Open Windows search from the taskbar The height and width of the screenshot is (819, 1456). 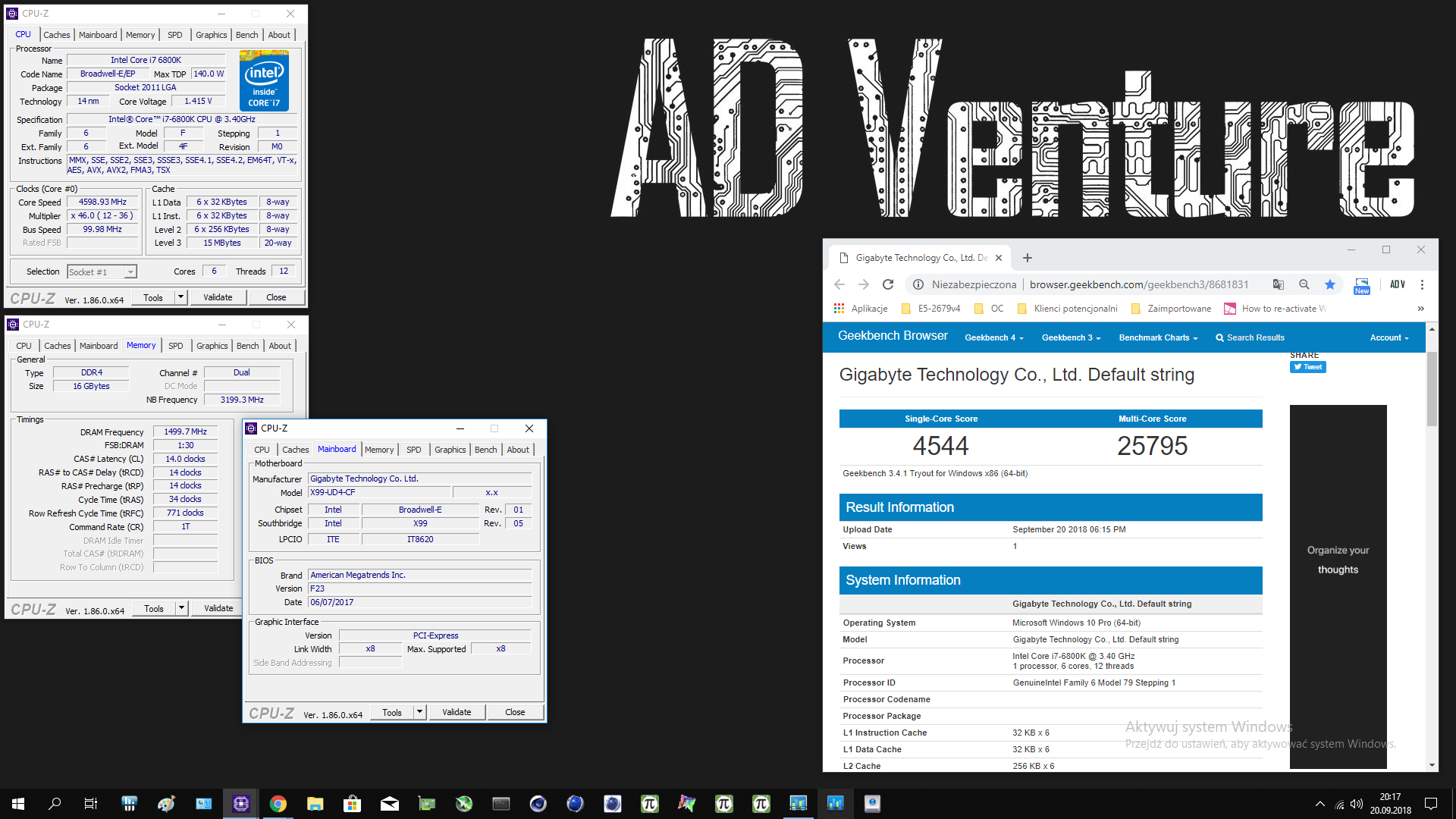click(x=55, y=804)
